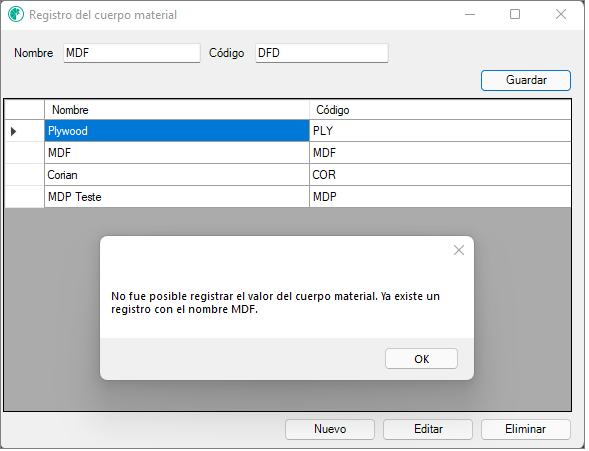Screen dimensions: 589x451
Task: Click the Editar button
Action: [x=430, y=431]
